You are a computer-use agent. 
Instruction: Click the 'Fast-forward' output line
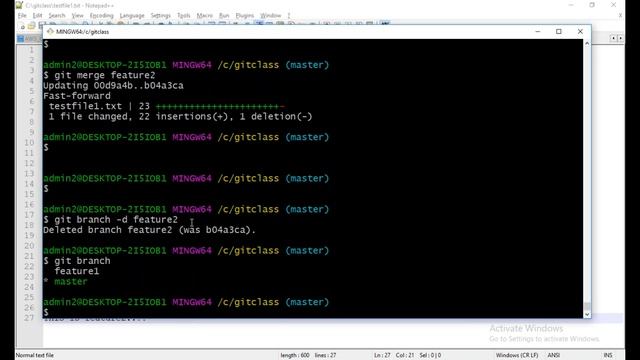[x=77, y=96]
